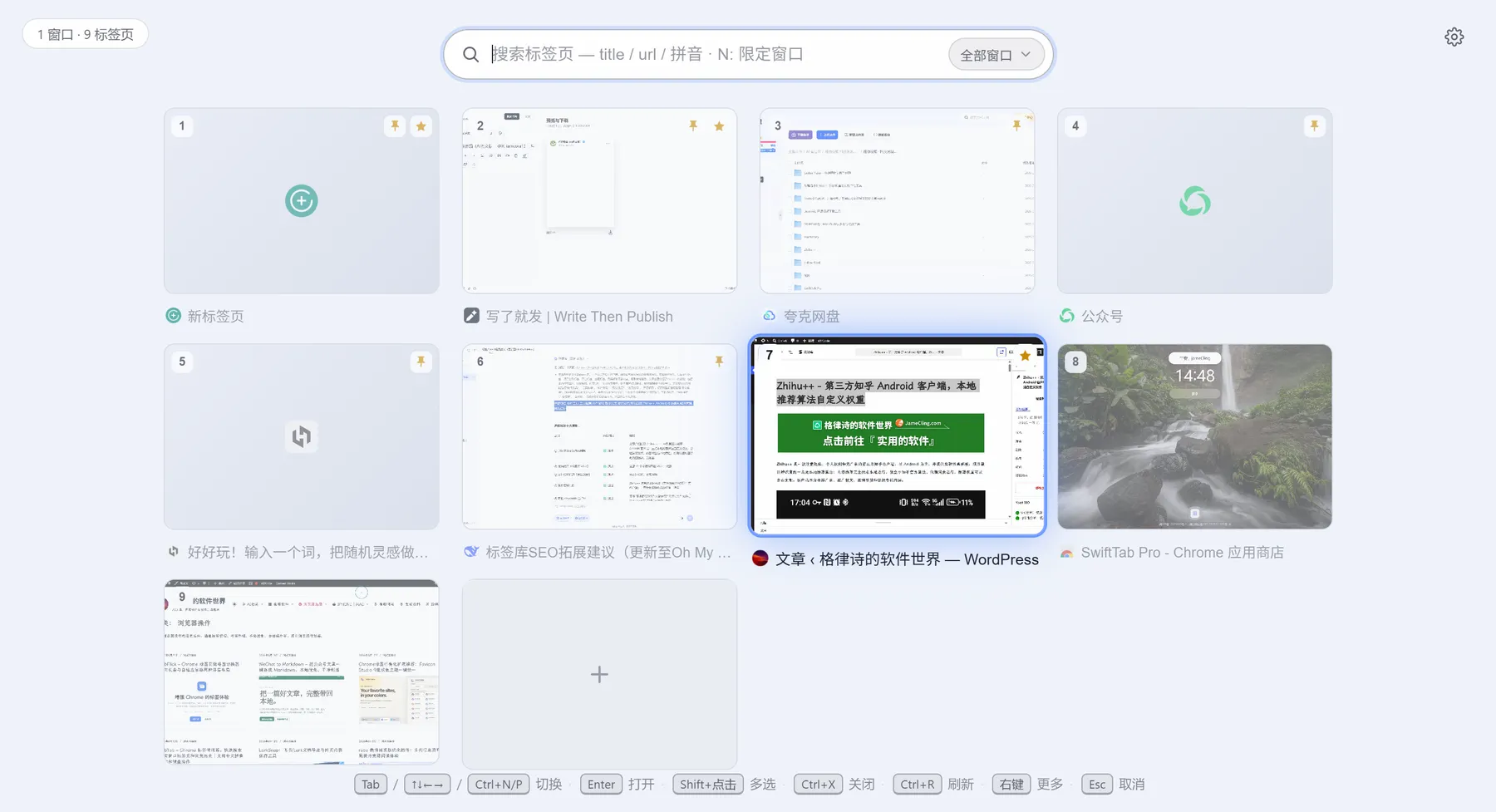Click the large plus logo in 新标签页 preview
Viewport: 1496px width, 812px height.
[x=302, y=201]
